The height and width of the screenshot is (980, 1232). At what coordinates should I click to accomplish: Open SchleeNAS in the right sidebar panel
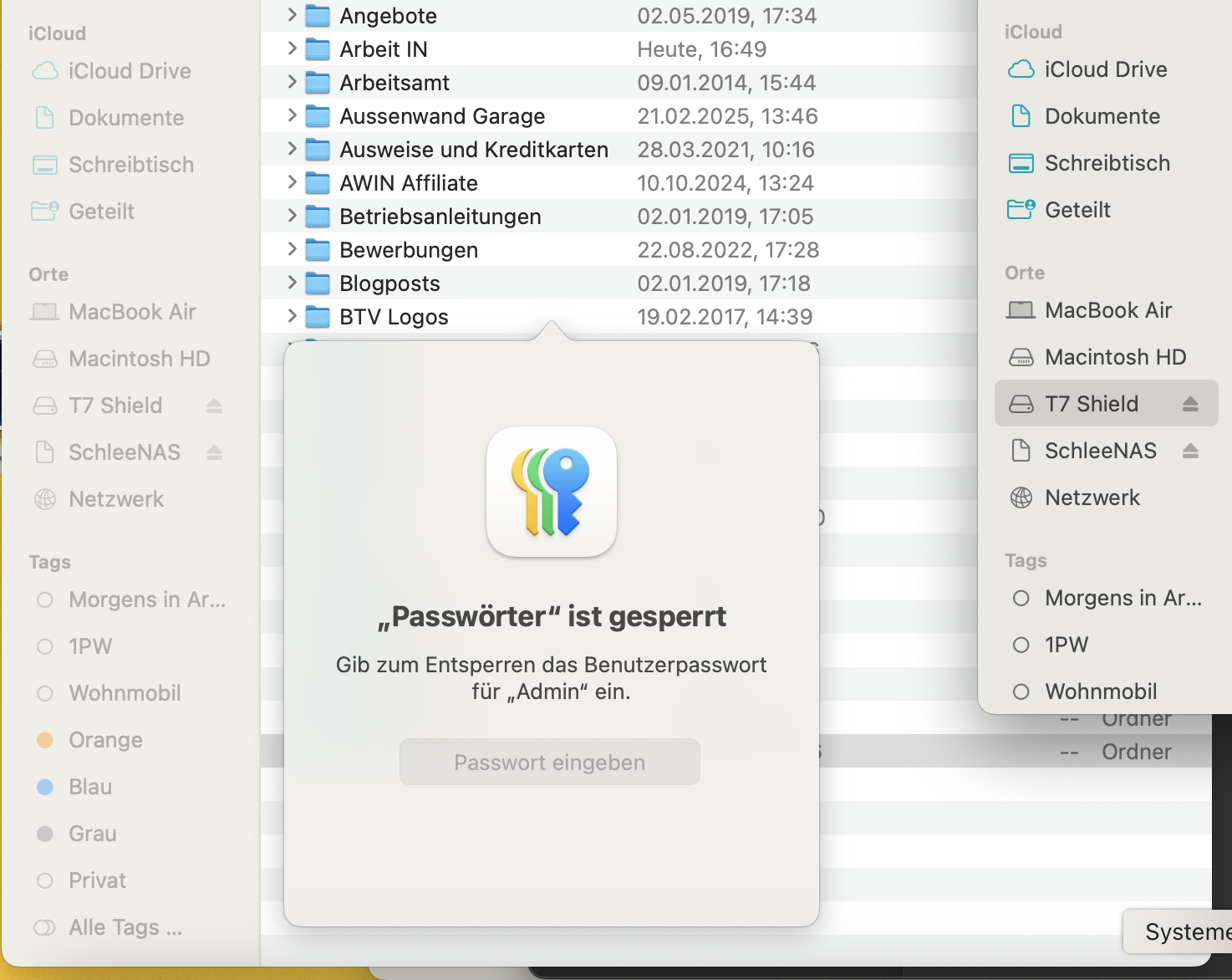click(x=1082, y=451)
